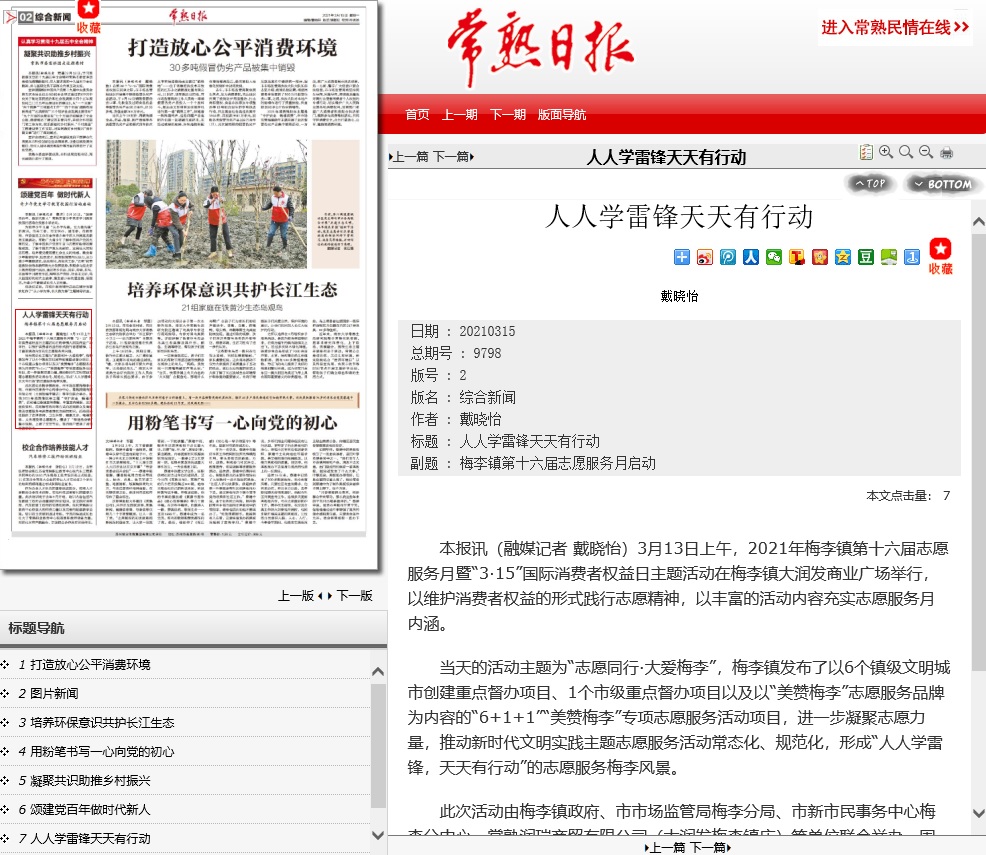Jump to bottom with the BOTTOM button
986x855 pixels.
click(x=943, y=184)
